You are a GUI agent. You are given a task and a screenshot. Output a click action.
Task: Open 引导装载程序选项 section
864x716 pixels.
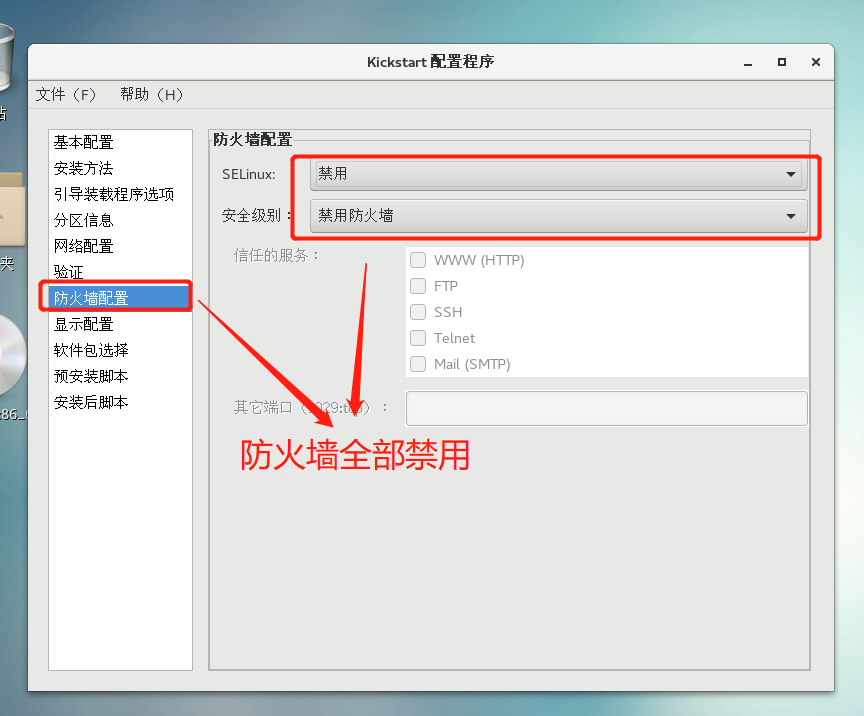tap(120, 194)
